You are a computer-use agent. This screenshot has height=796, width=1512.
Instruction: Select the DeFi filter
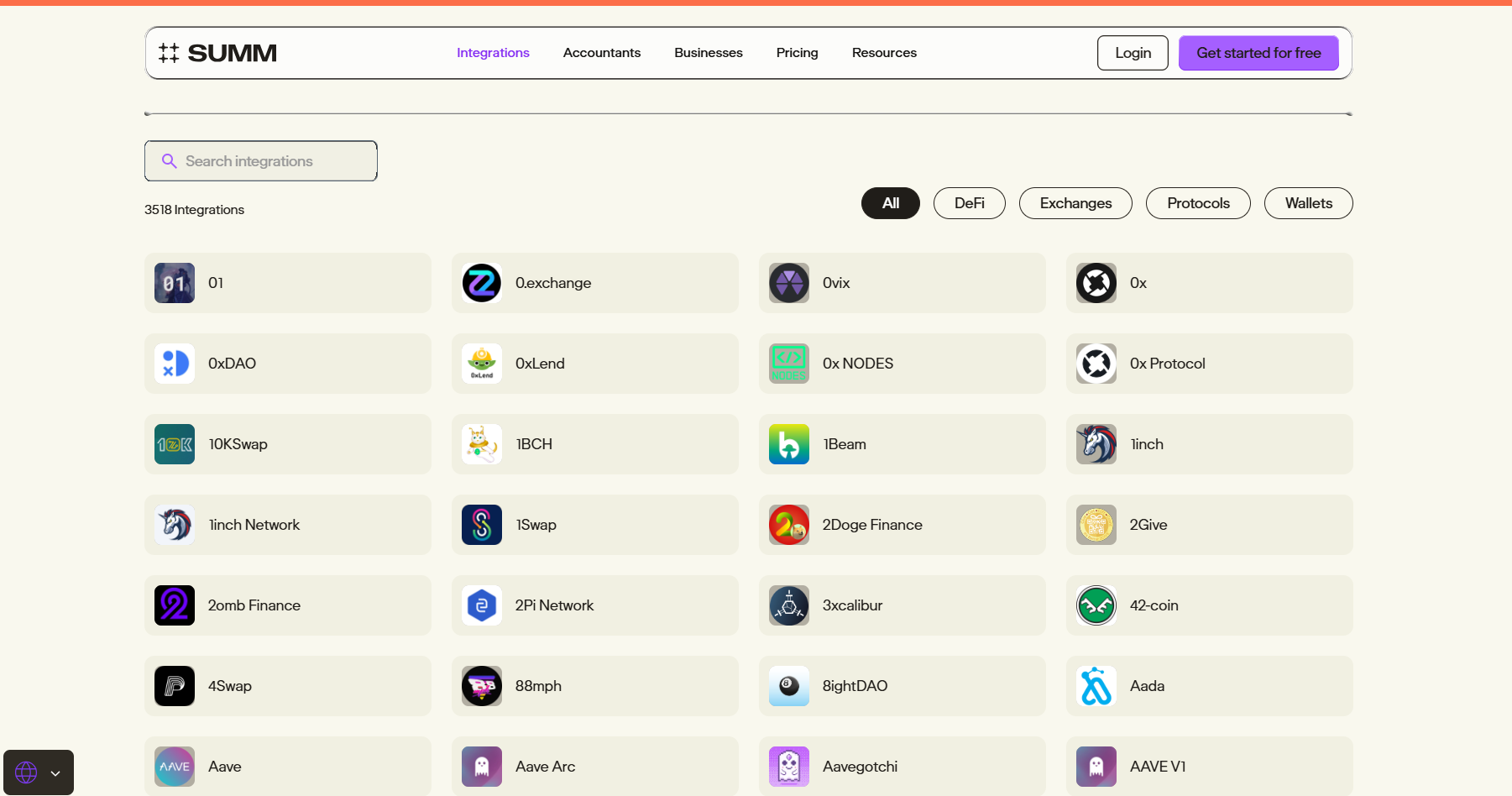tap(970, 203)
